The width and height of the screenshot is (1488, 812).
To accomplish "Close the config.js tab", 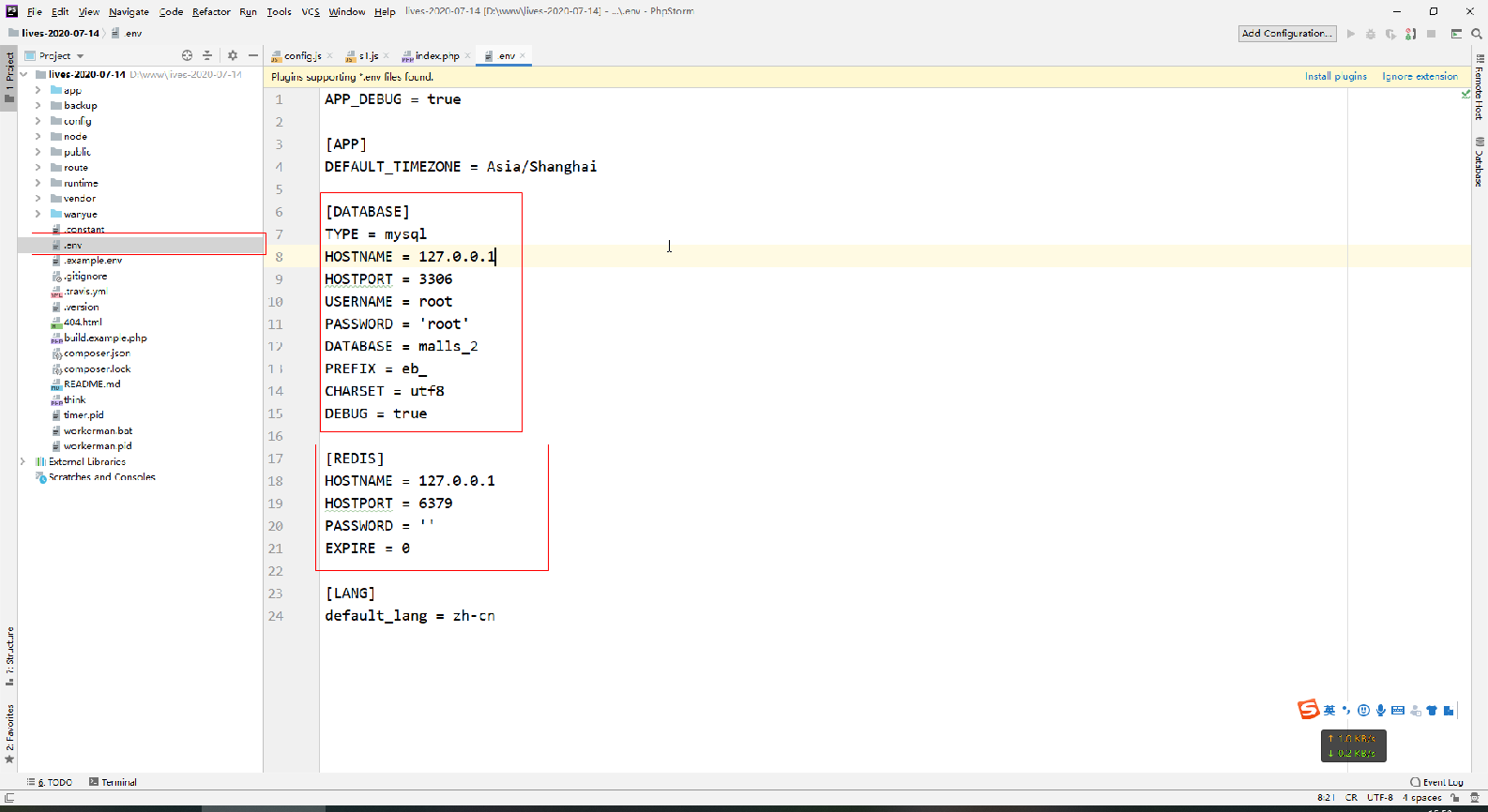I will (330, 56).
